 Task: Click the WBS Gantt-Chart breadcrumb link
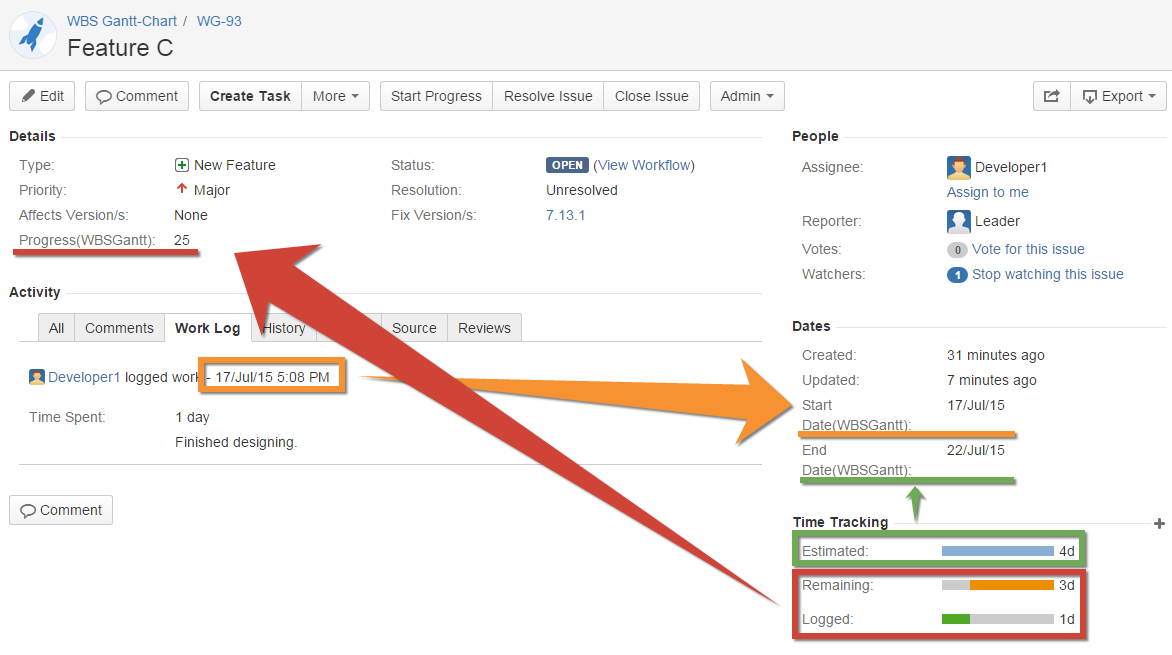tap(121, 21)
